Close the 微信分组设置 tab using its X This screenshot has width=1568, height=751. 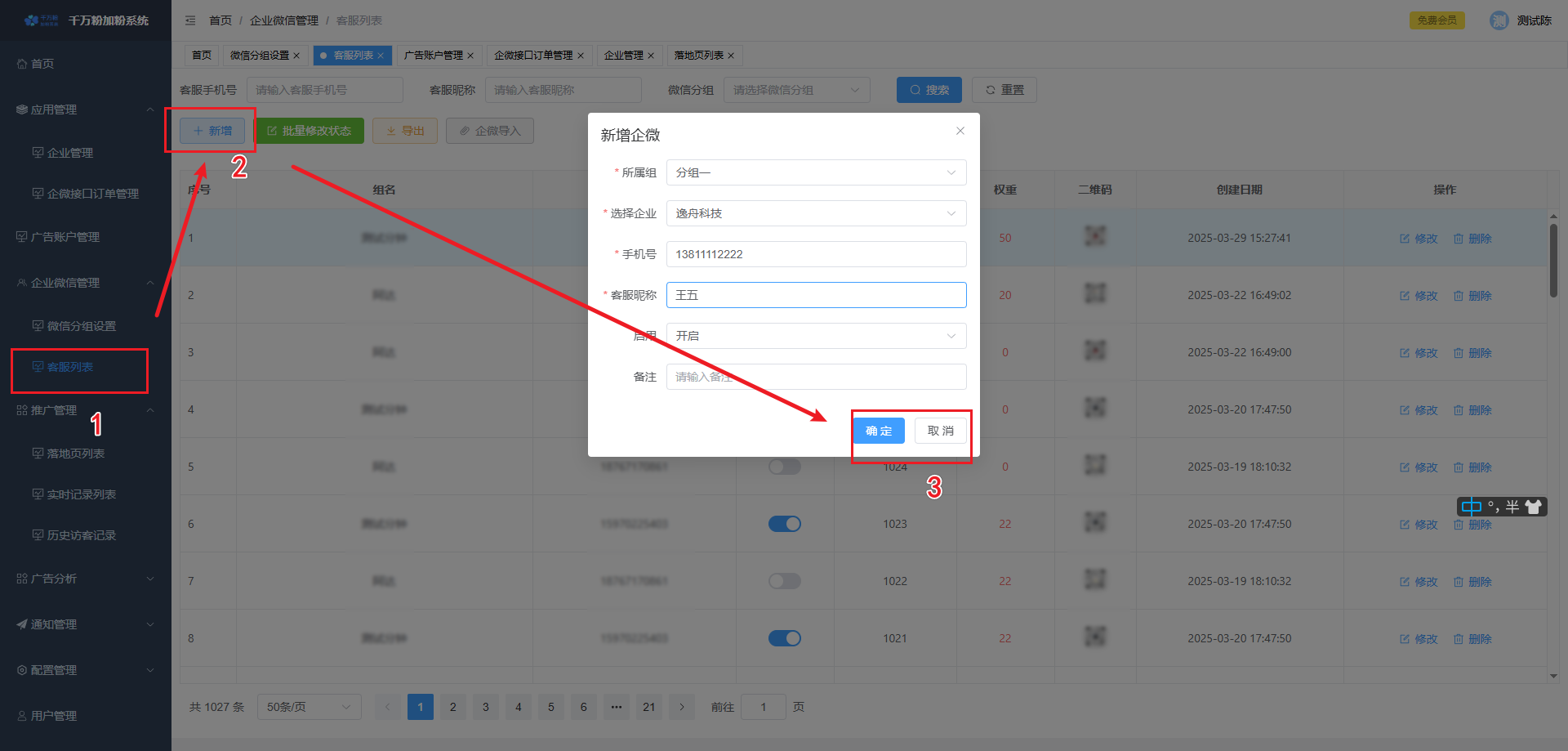296,56
